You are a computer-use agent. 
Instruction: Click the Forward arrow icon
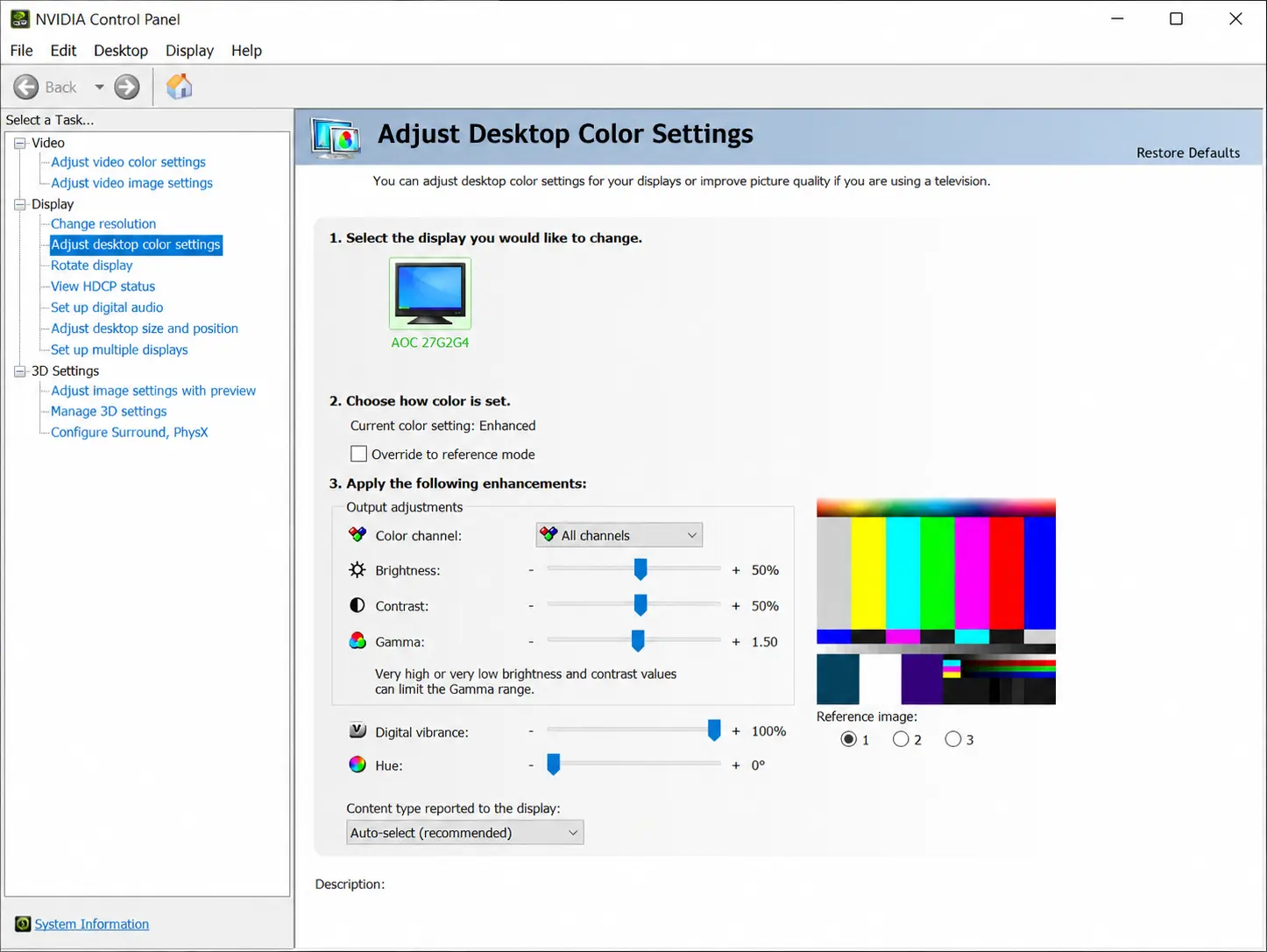point(127,87)
